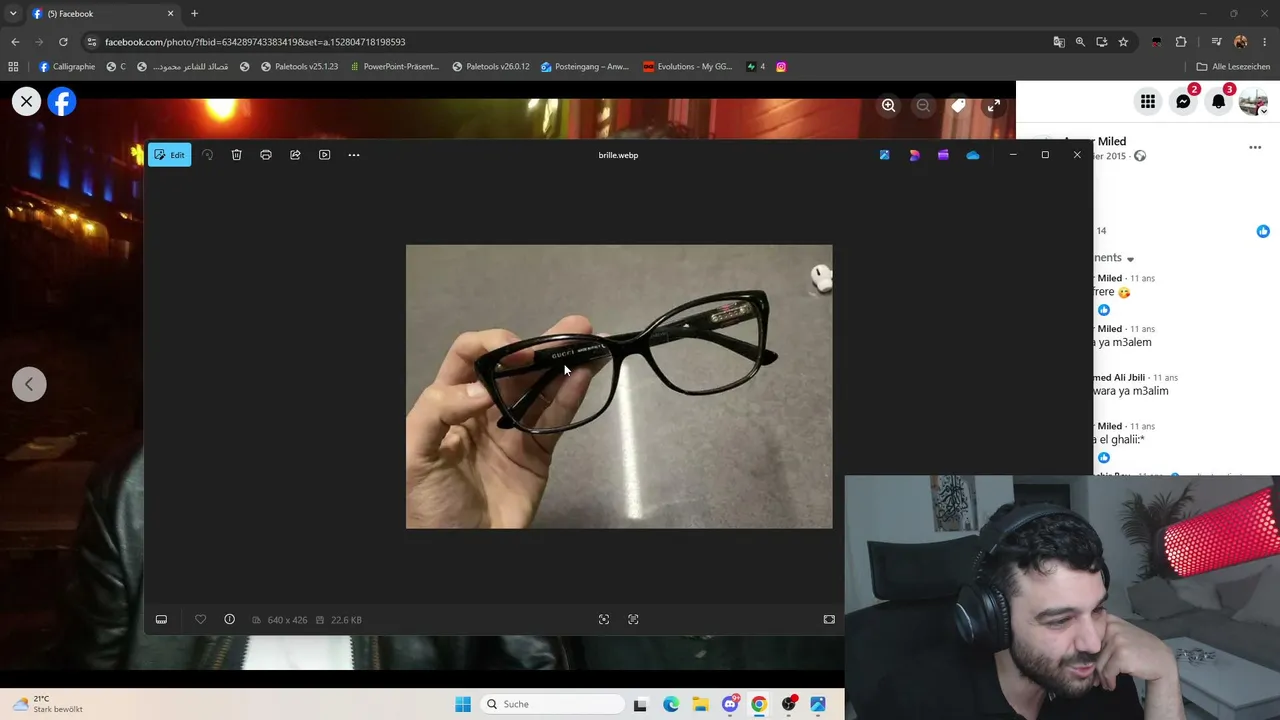Click the Edit button in Photos
This screenshot has width=1280, height=720.
[170, 155]
